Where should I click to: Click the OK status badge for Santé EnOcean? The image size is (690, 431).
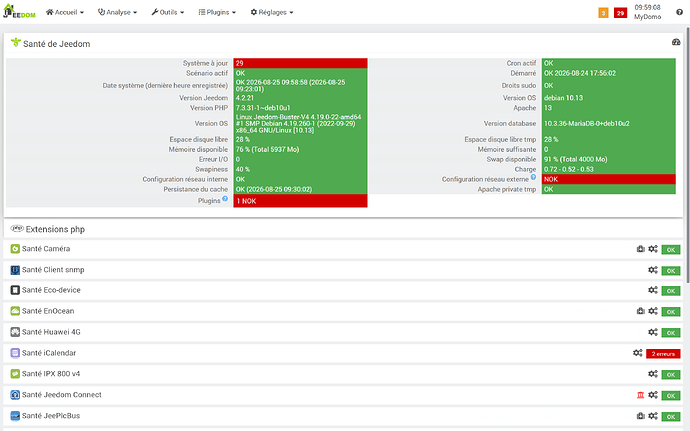[x=671, y=312]
